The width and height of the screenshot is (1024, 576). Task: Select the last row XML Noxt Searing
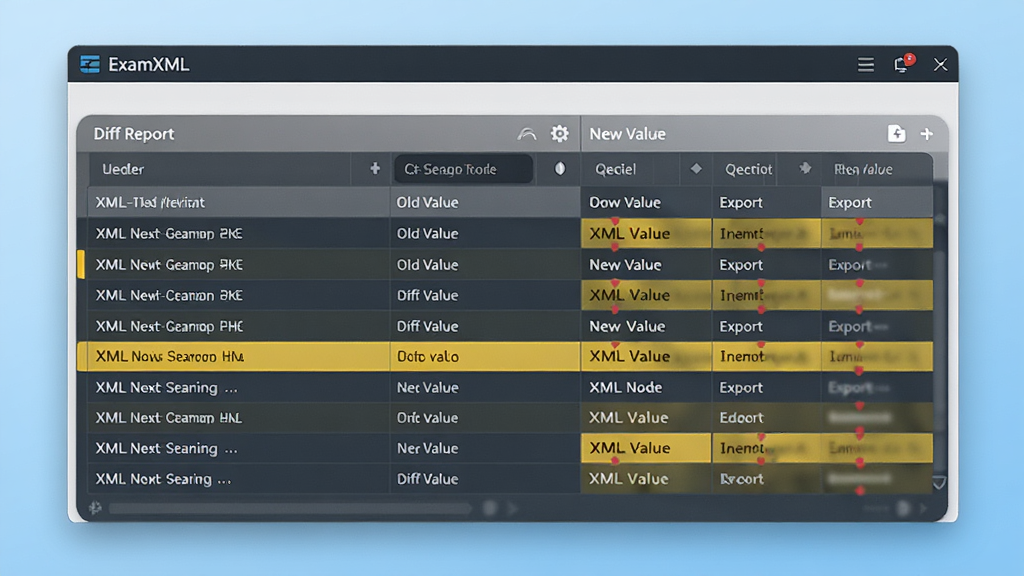tap(511, 479)
